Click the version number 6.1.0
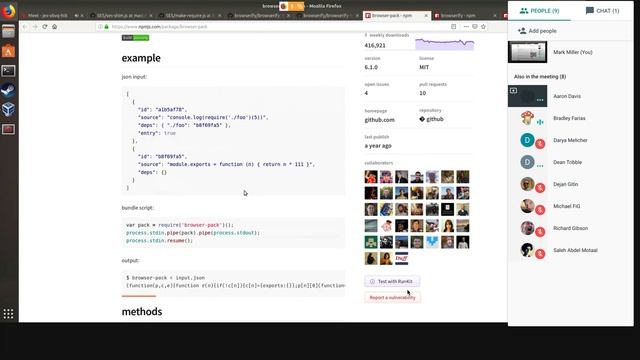 (x=371, y=67)
